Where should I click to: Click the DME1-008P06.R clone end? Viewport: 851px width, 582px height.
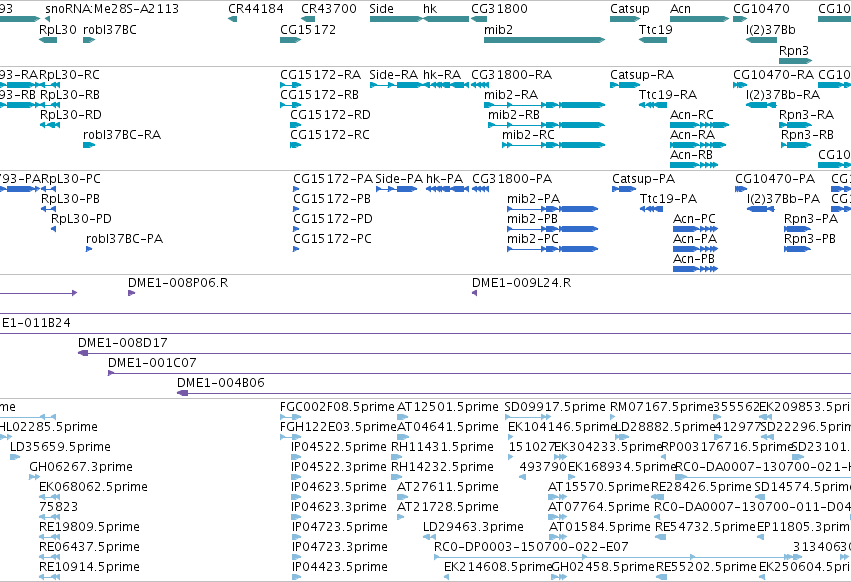(131, 293)
